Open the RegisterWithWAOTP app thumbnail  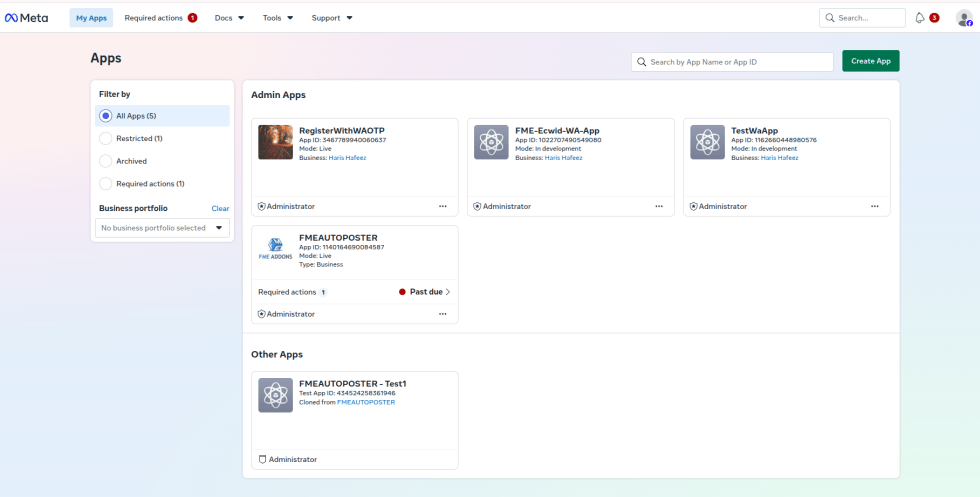276,142
